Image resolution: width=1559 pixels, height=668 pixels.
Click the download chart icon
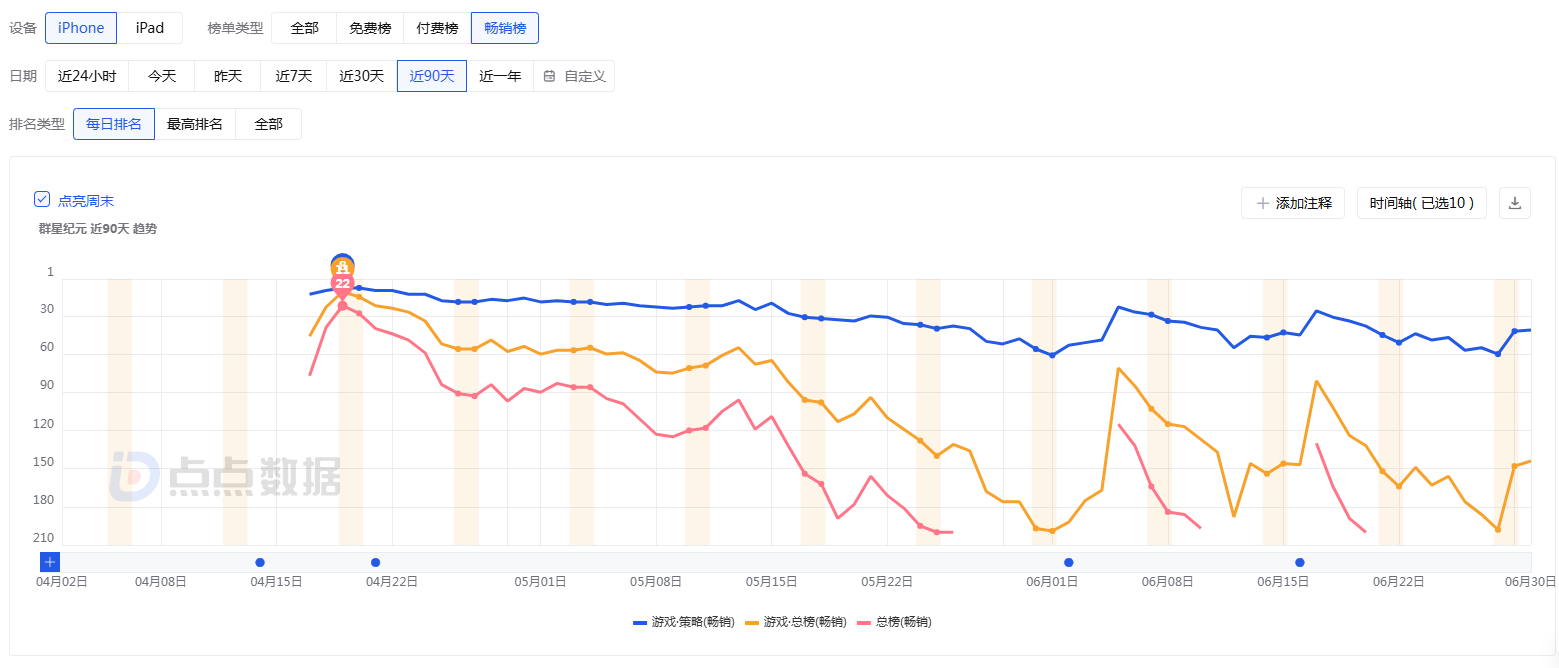pos(1514,203)
